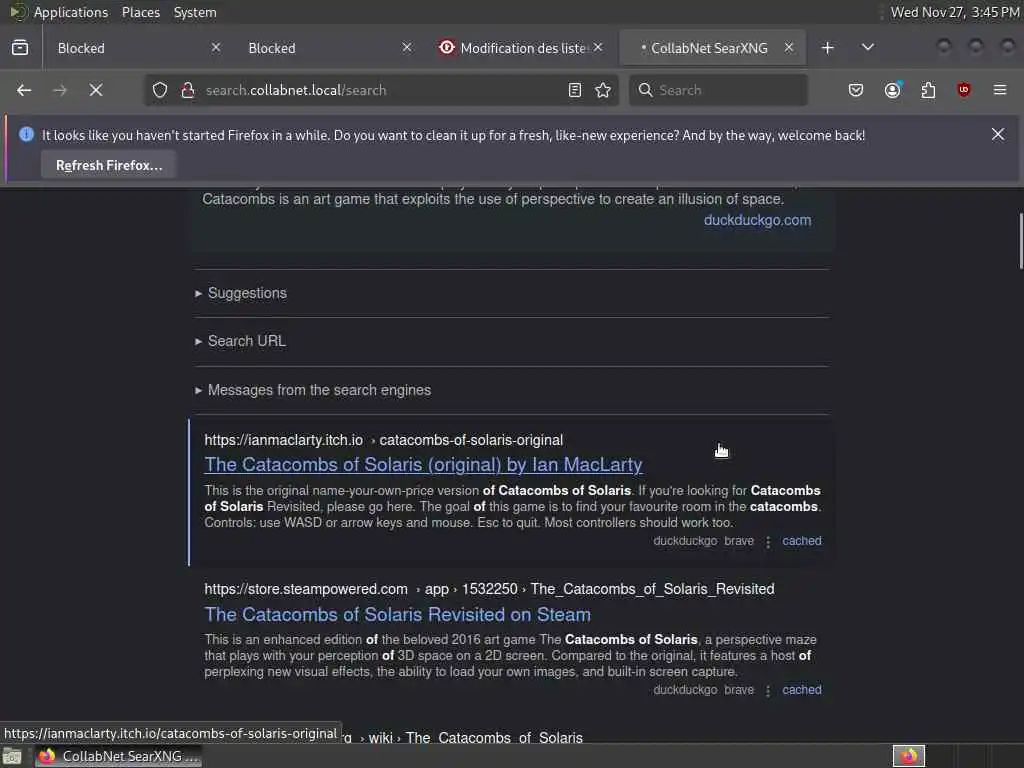Click the forward navigation arrow
Screen dimensions: 1024x768
click(x=59, y=90)
